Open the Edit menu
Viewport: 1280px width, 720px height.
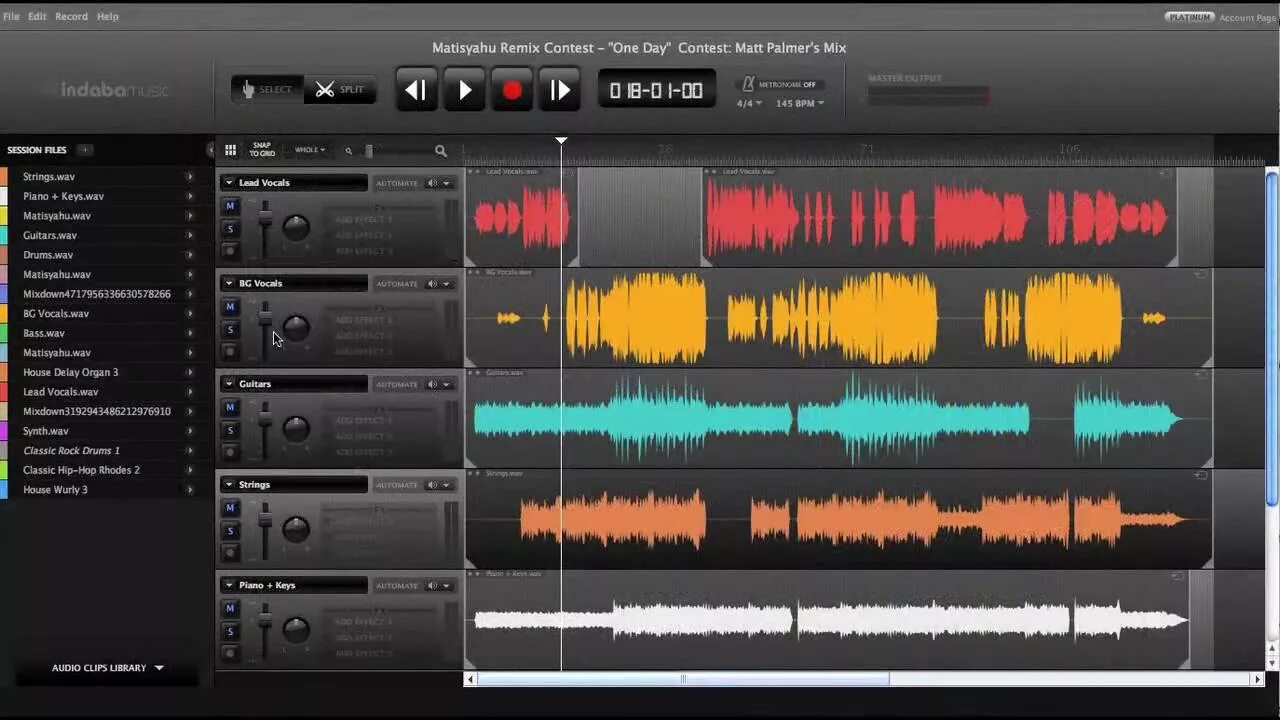[x=37, y=16]
